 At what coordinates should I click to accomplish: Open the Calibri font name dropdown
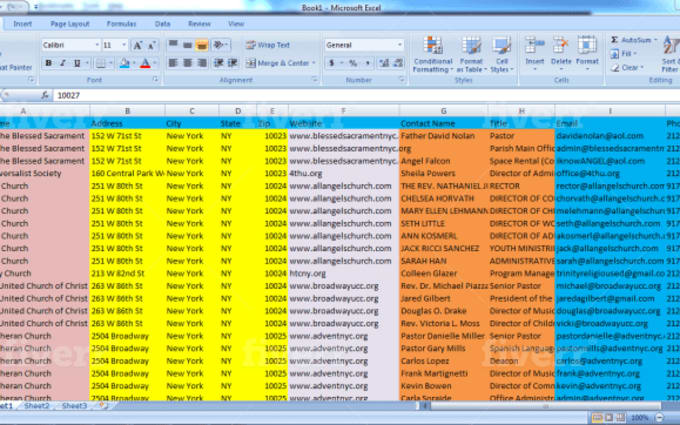pos(97,45)
